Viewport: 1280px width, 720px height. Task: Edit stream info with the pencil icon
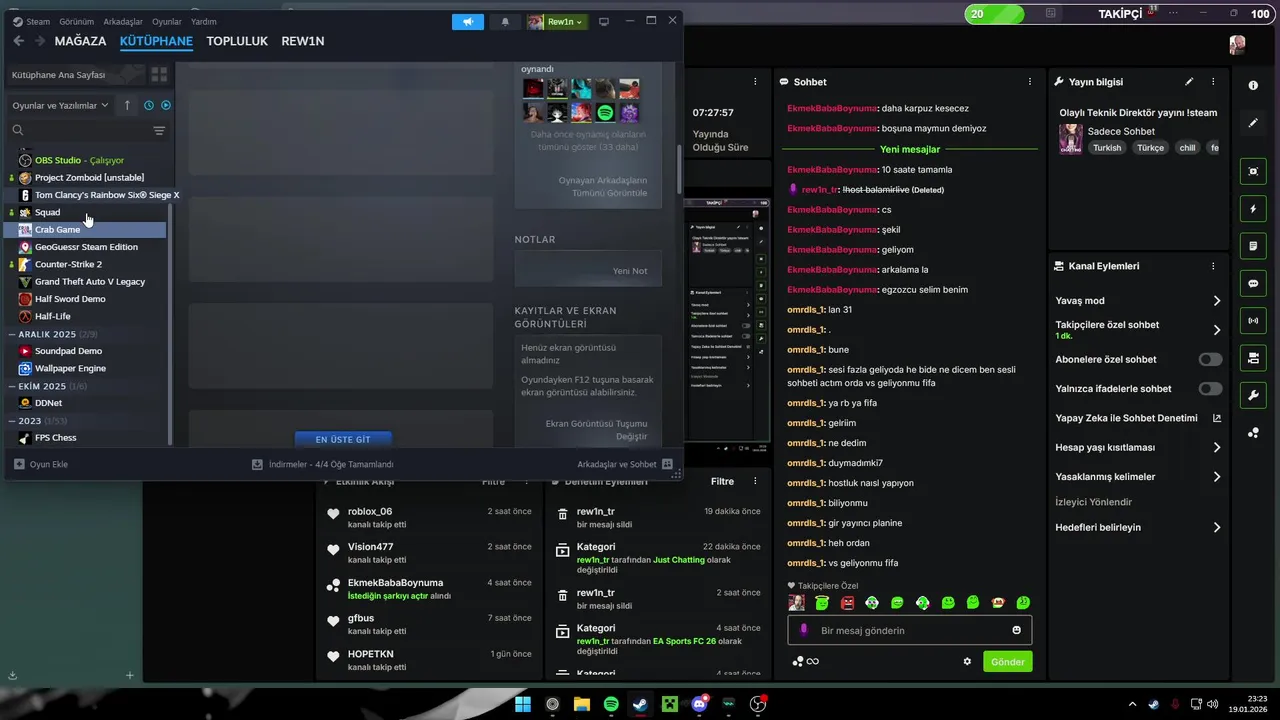coord(1189,82)
